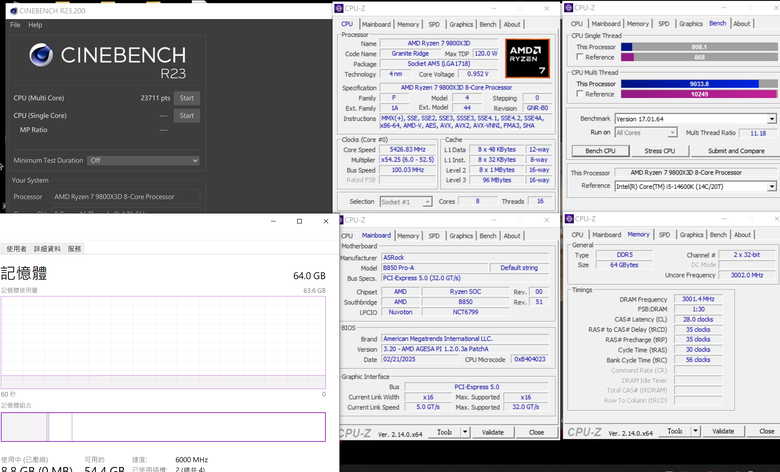780x472 pixels.
Task: Select Memory tab in the CPU-Z Bench window
Action: (x=638, y=24)
